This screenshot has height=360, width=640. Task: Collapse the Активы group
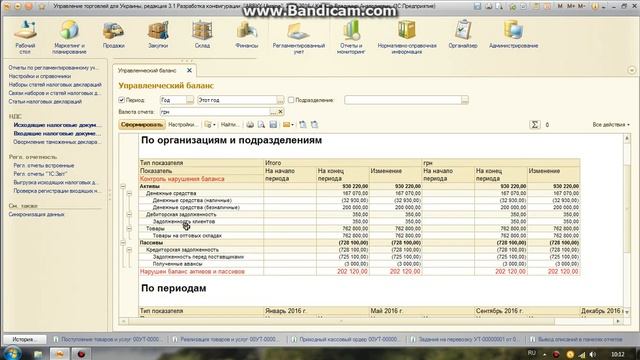(x=122, y=186)
